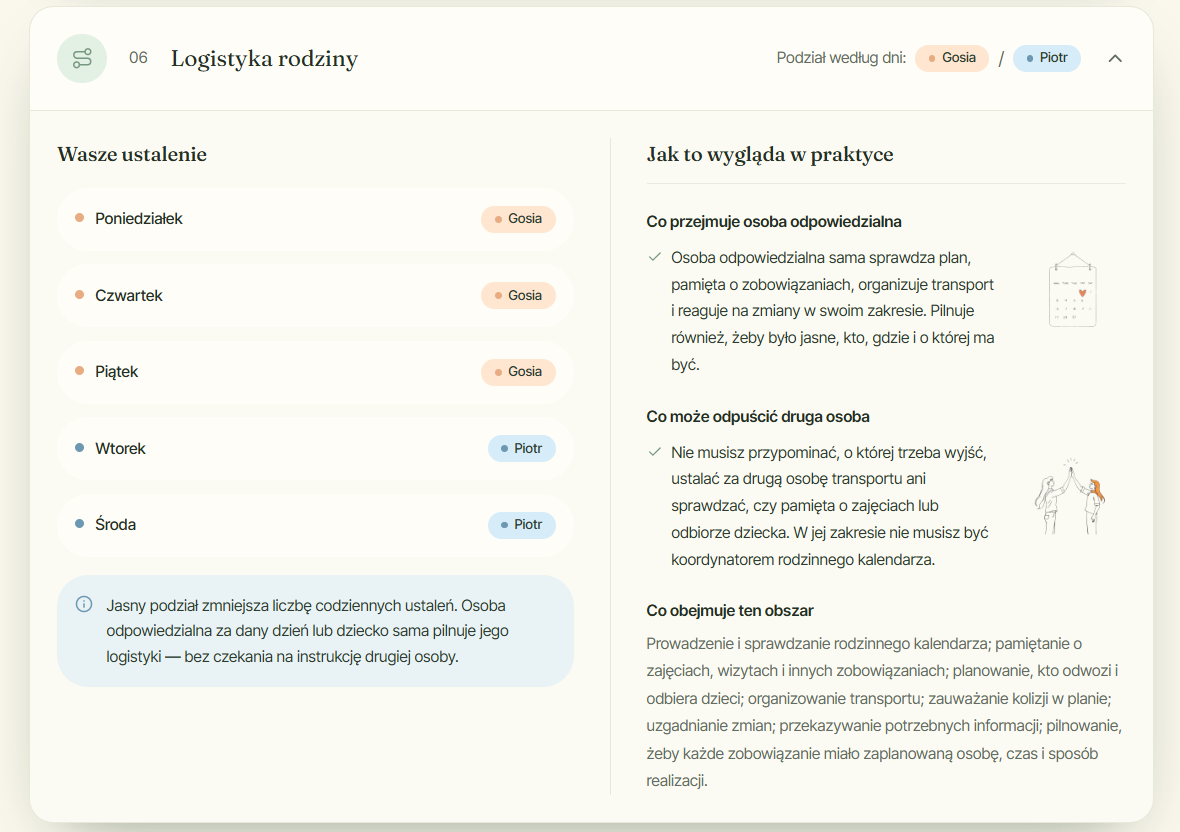The height and width of the screenshot is (832, 1180).
Task: Collapse the Logistyka rodziny section
Action: 1115,59
